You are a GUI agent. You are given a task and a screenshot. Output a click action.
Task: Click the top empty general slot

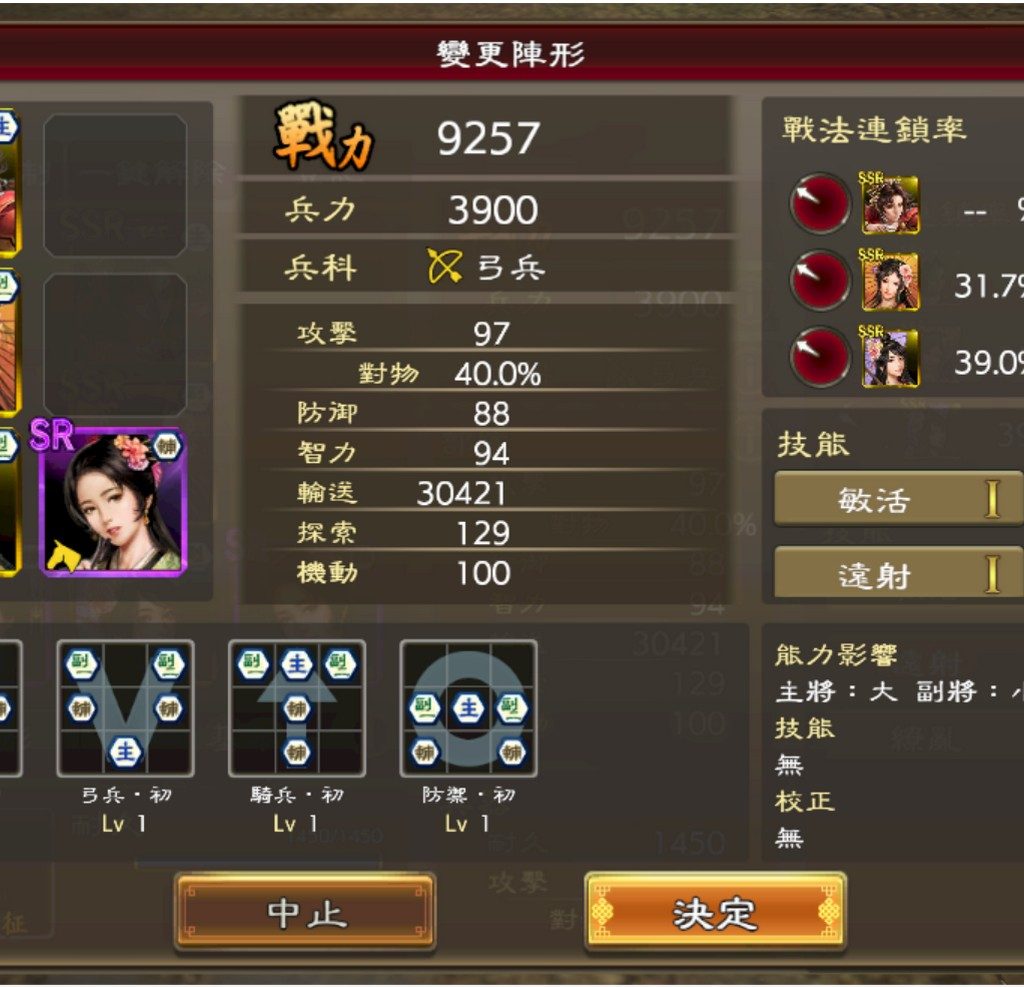(x=115, y=186)
